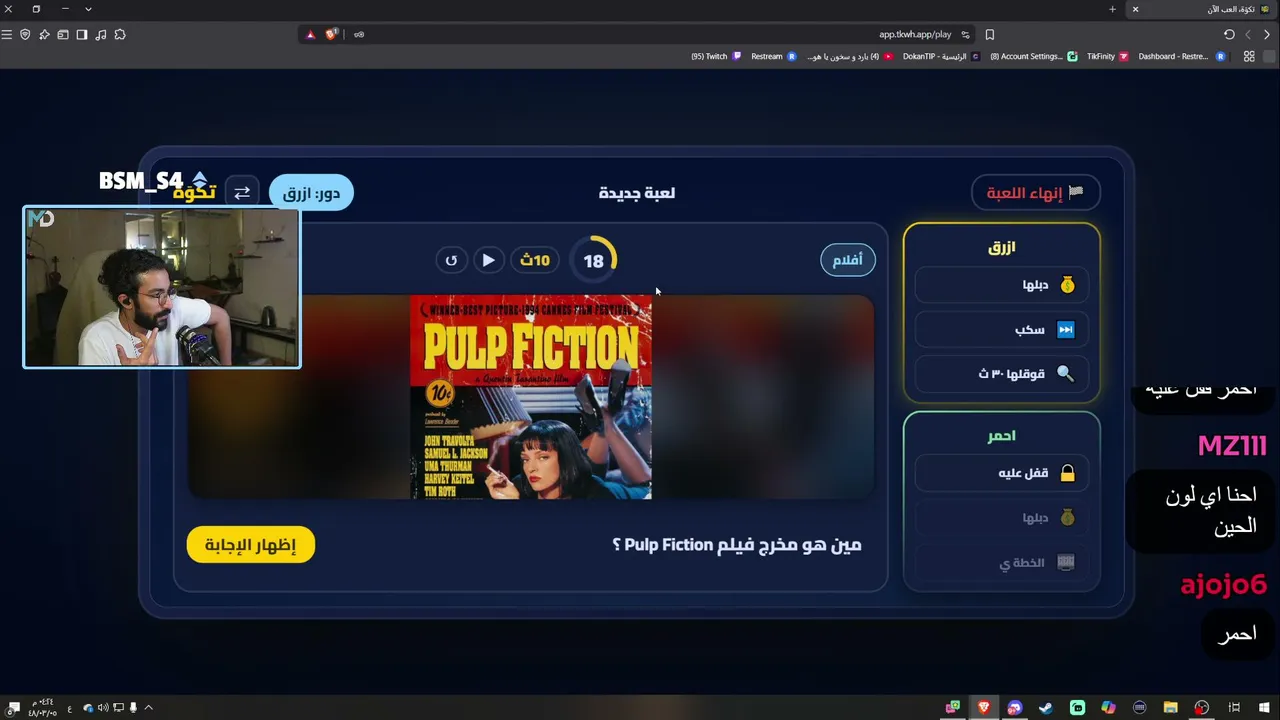The height and width of the screenshot is (720, 1280).
Task: Open the TikFinity bookmark
Action: tap(1108, 56)
